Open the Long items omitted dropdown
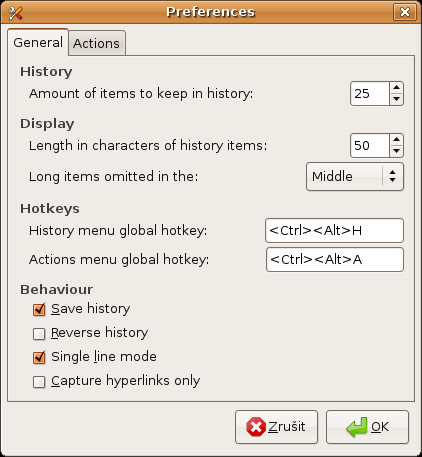Viewport: 422px width, 457px height. [355, 177]
